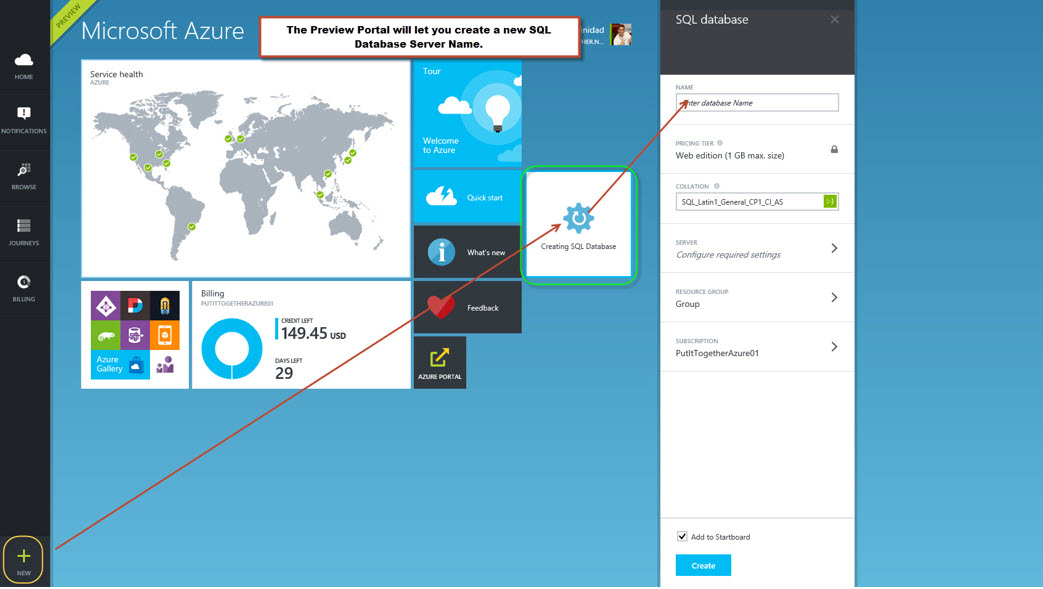Click the Pricing tier lock icon
Screen dimensions: 1043x589
[834, 150]
